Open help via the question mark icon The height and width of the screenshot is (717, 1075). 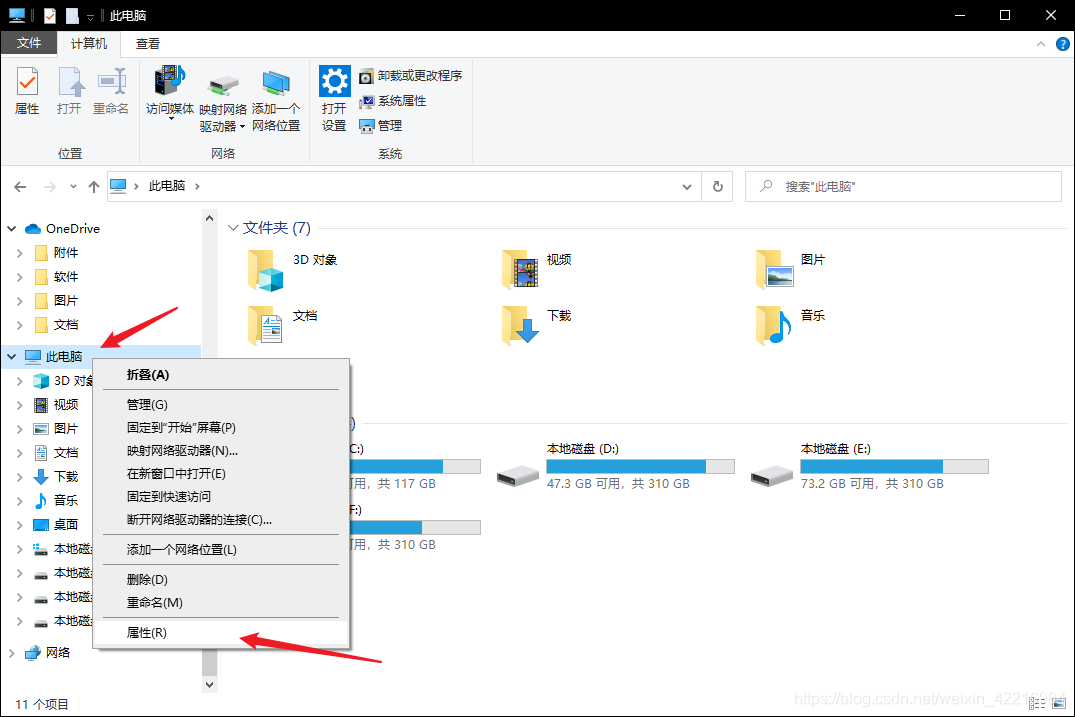coord(1062,43)
